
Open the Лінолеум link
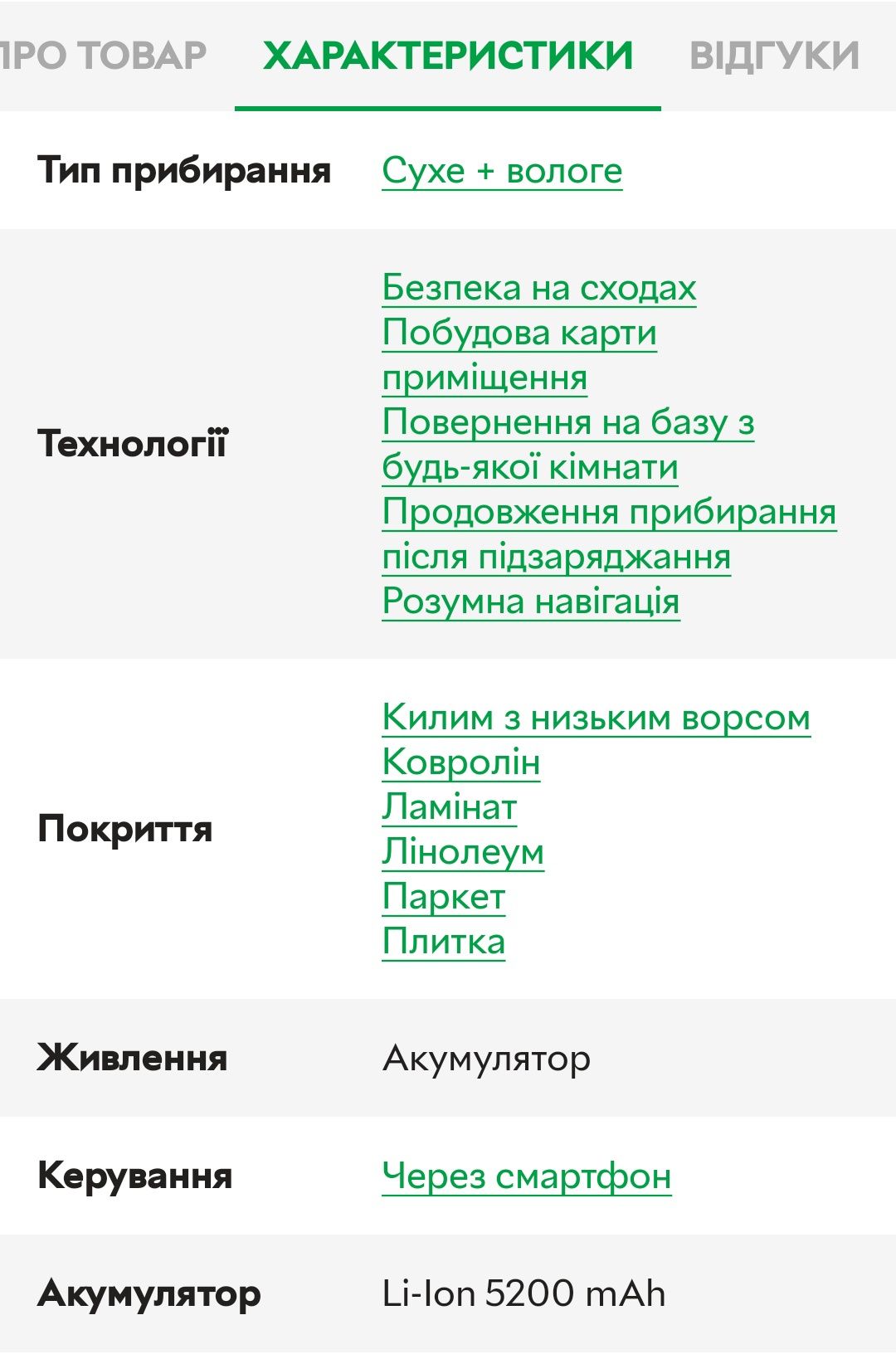(x=463, y=852)
